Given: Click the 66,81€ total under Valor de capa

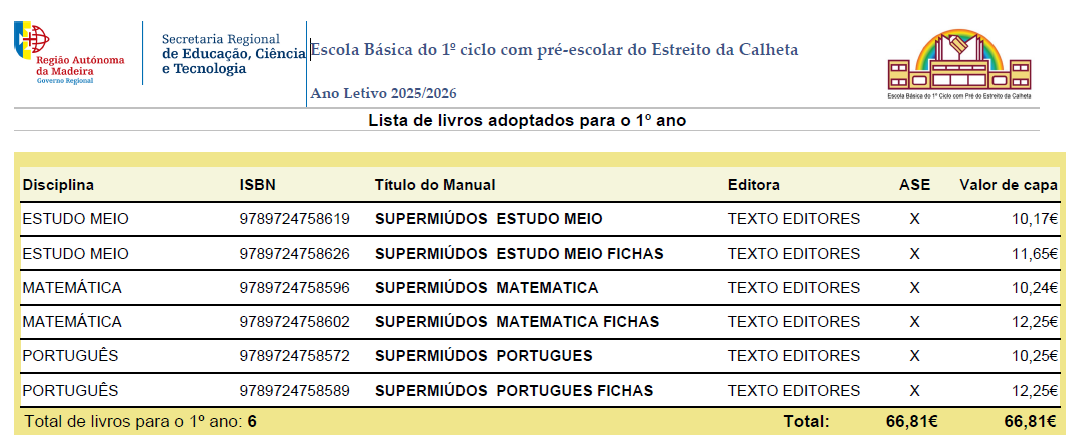Looking at the screenshot, I should pyautogui.click(x=1030, y=421).
